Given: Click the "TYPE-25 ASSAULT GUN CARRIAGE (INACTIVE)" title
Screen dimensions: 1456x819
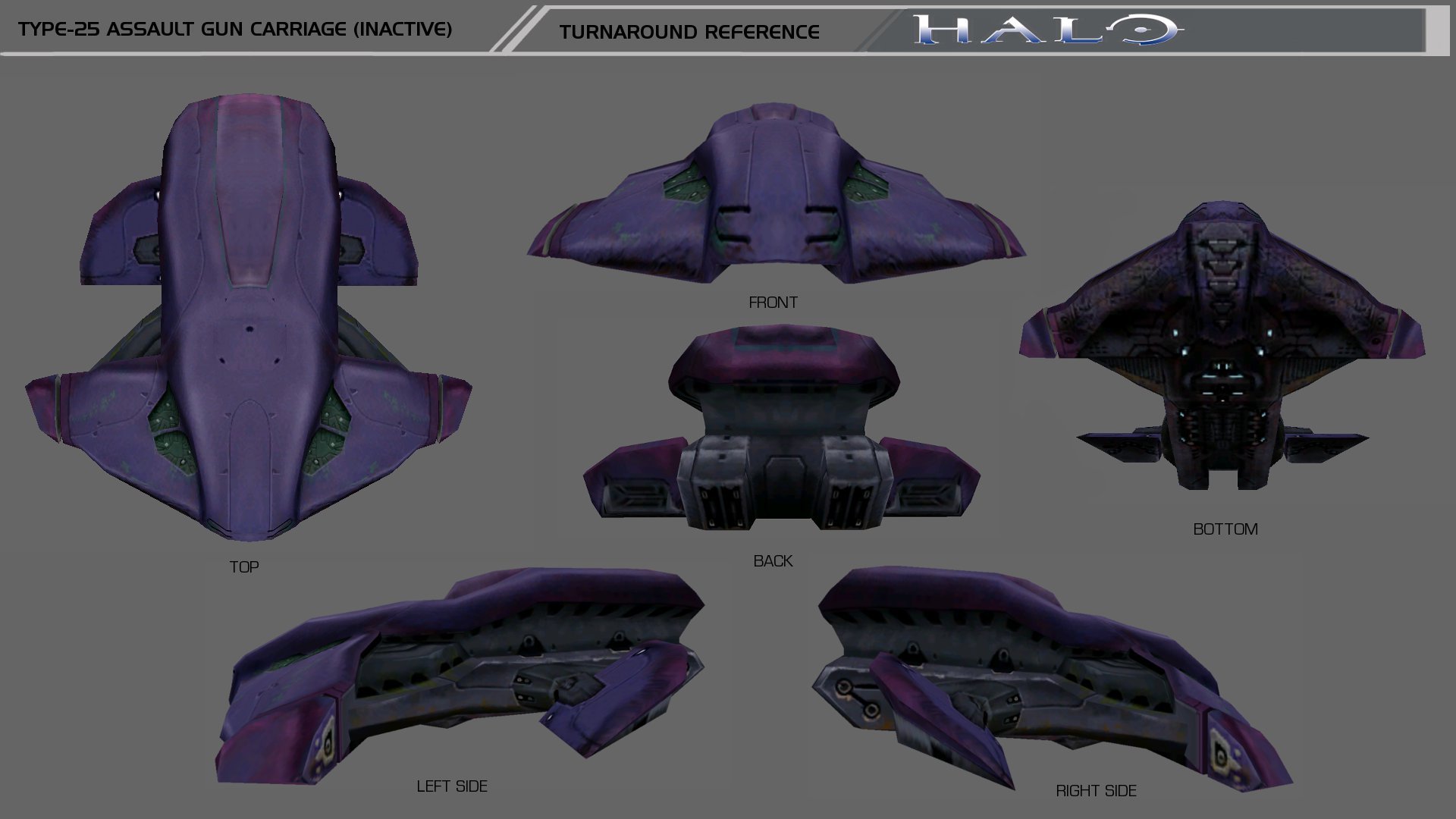Looking at the screenshot, I should [235, 29].
